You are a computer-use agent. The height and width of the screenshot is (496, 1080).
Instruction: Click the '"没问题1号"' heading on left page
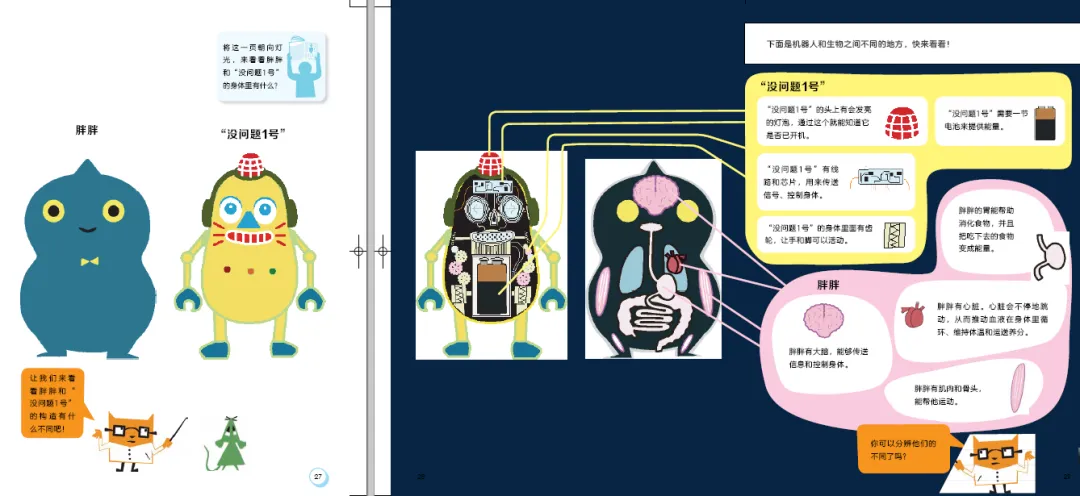coord(251,134)
